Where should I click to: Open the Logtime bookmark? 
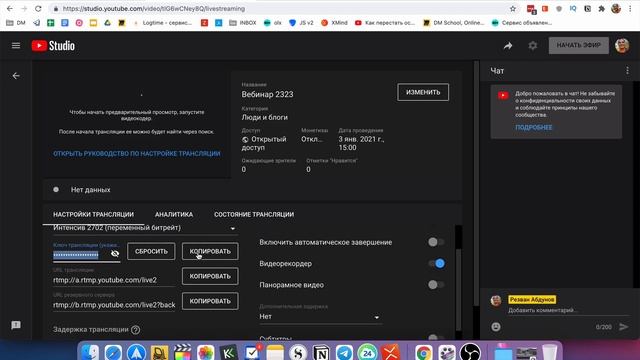point(162,23)
